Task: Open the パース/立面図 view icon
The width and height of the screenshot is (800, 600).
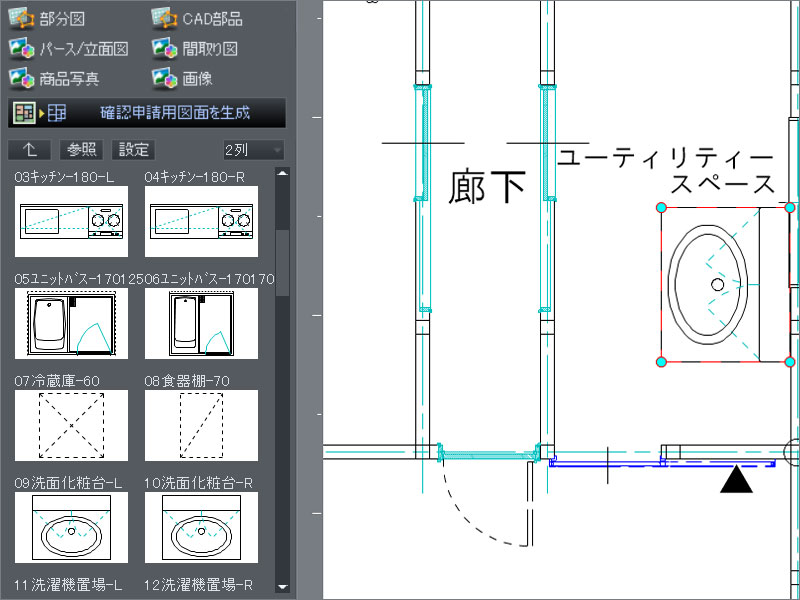Action: click(22, 48)
